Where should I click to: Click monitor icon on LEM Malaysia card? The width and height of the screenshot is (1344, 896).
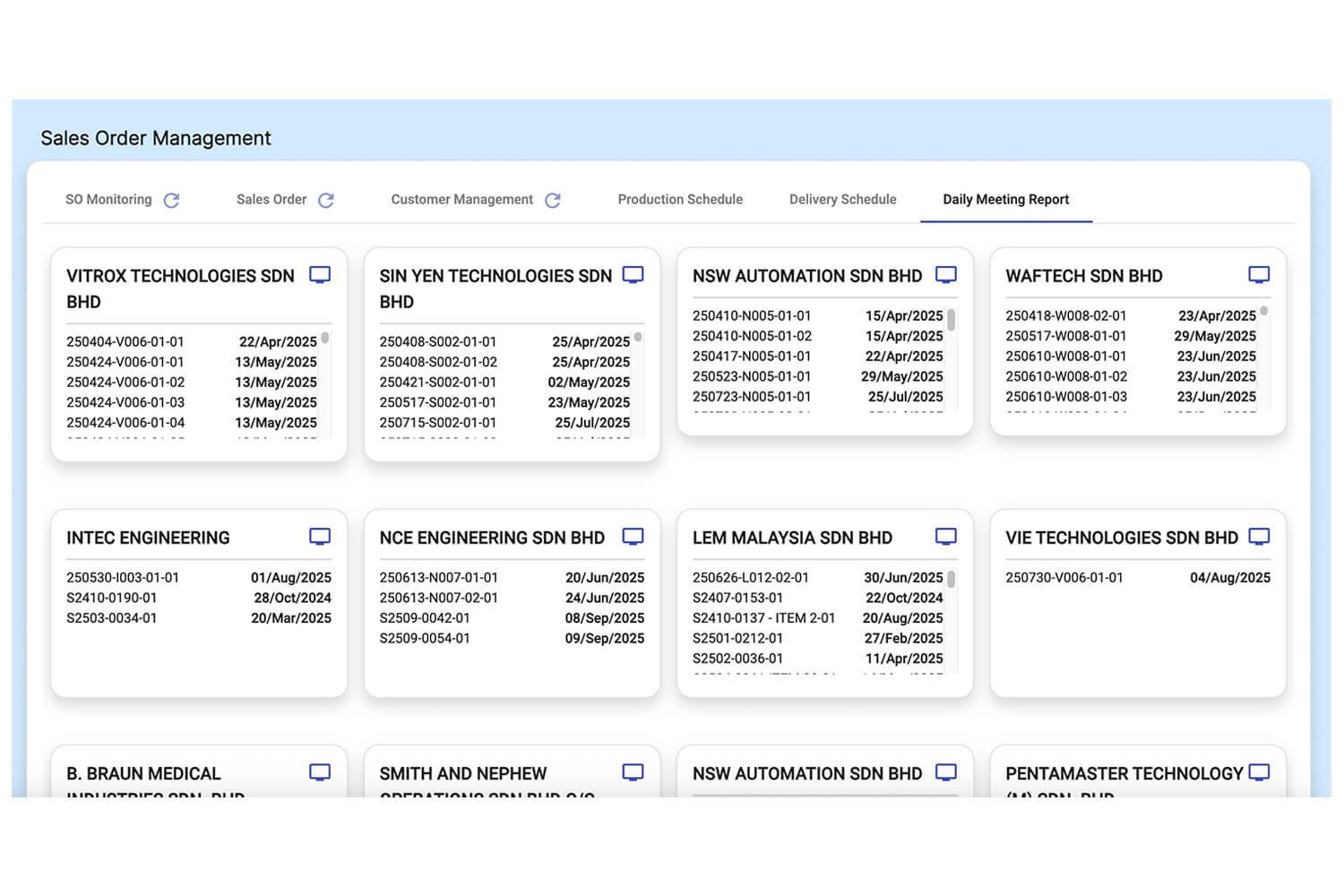pyautogui.click(x=946, y=537)
